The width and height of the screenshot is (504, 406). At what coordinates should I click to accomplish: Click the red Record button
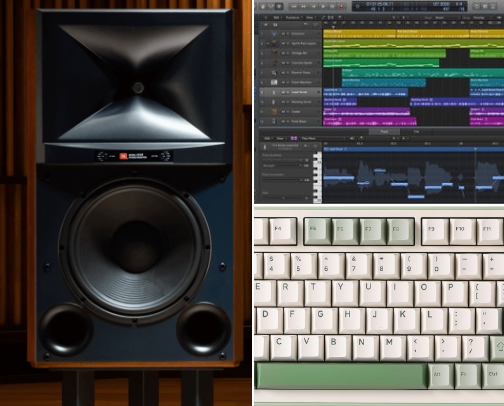[x=342, y=6]
